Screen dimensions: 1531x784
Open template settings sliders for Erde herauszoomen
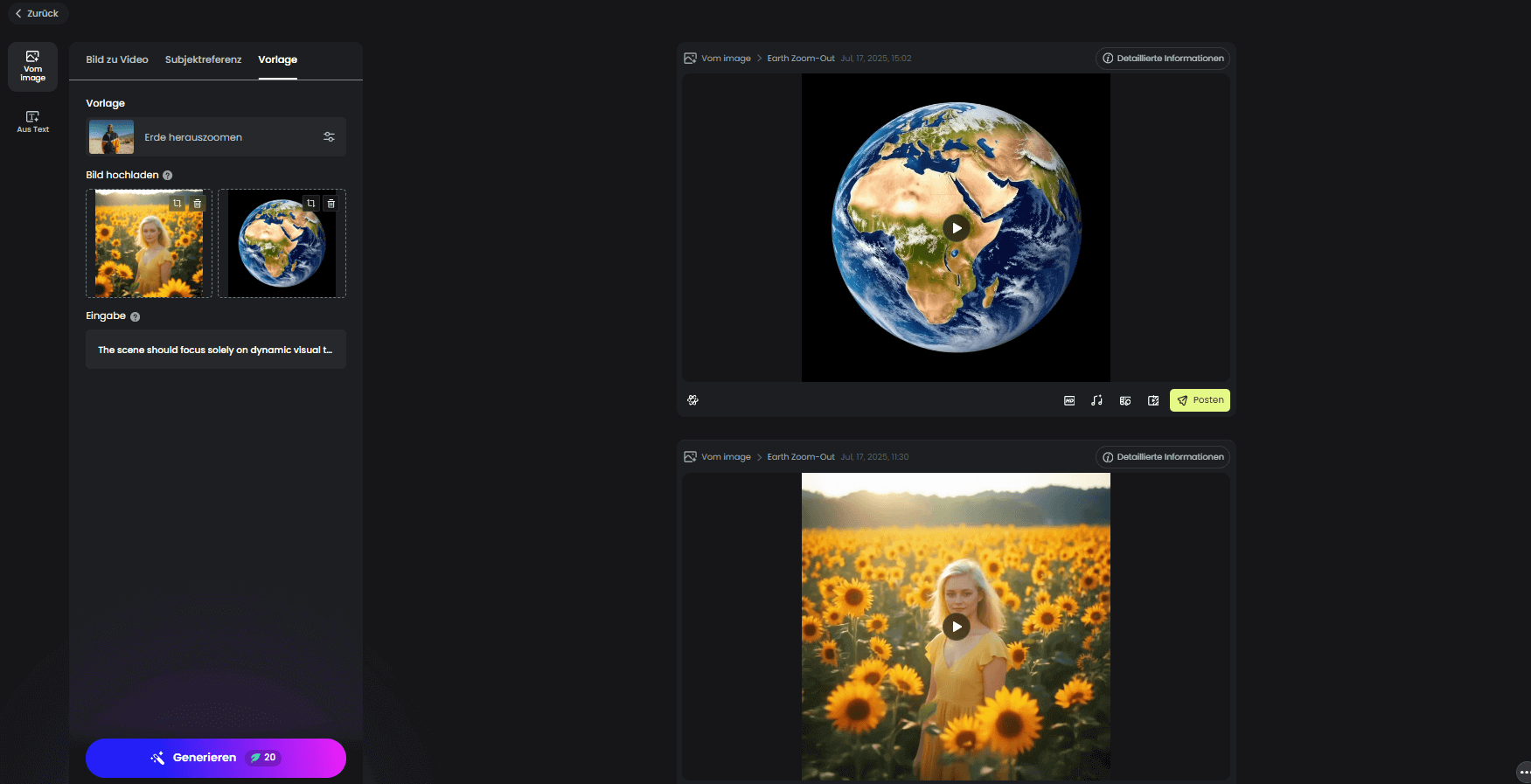pyautogui.click(x=329, y=137)
